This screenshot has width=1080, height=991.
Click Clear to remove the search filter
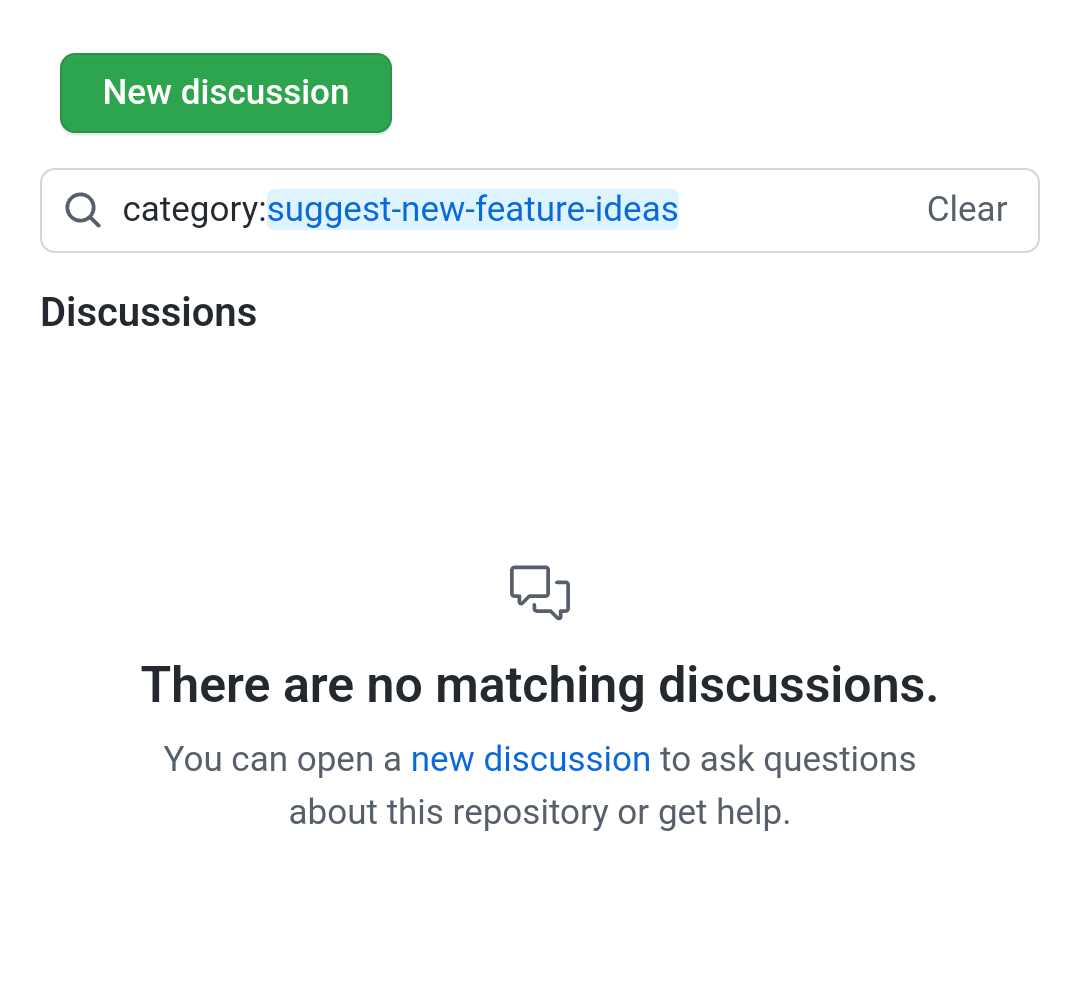point(966,209)
